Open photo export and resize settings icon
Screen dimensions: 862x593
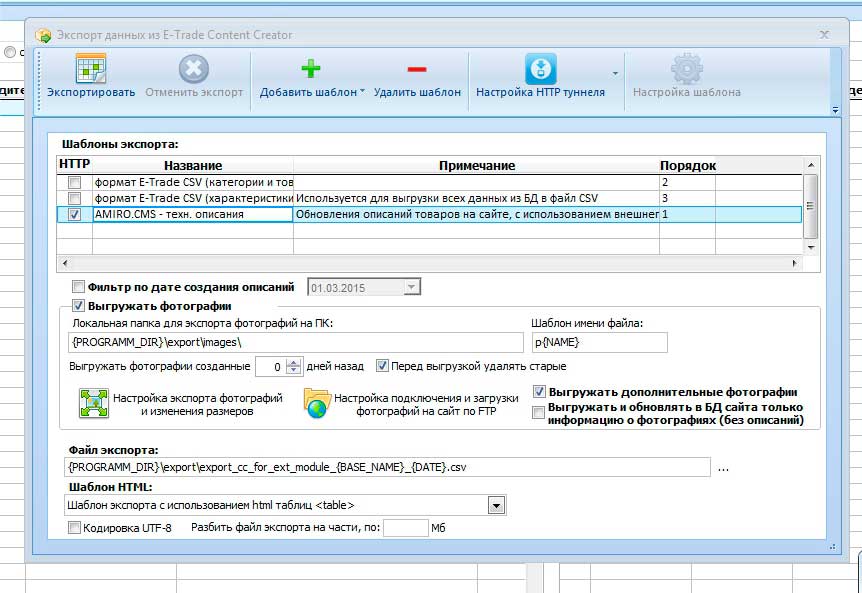(x=94, y=404)
